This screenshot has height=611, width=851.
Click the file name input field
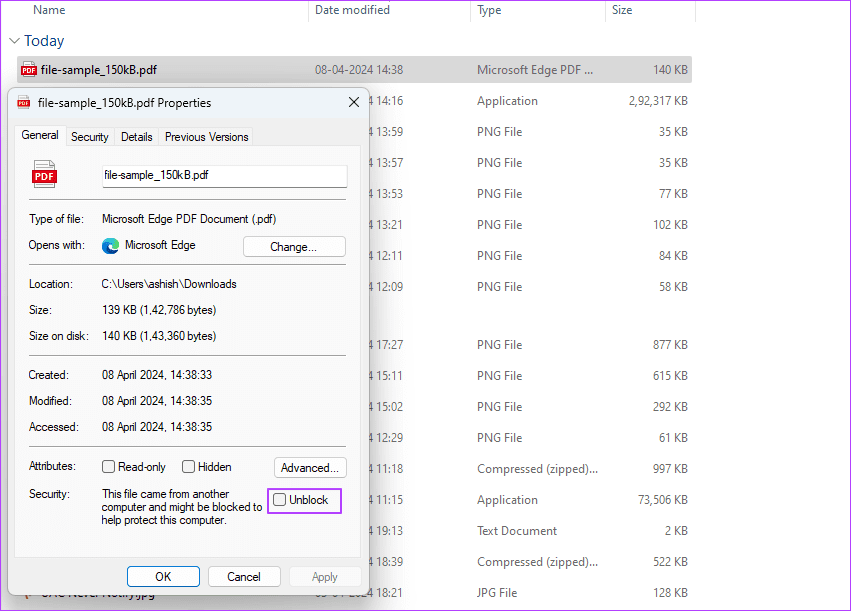click(225, 176)
